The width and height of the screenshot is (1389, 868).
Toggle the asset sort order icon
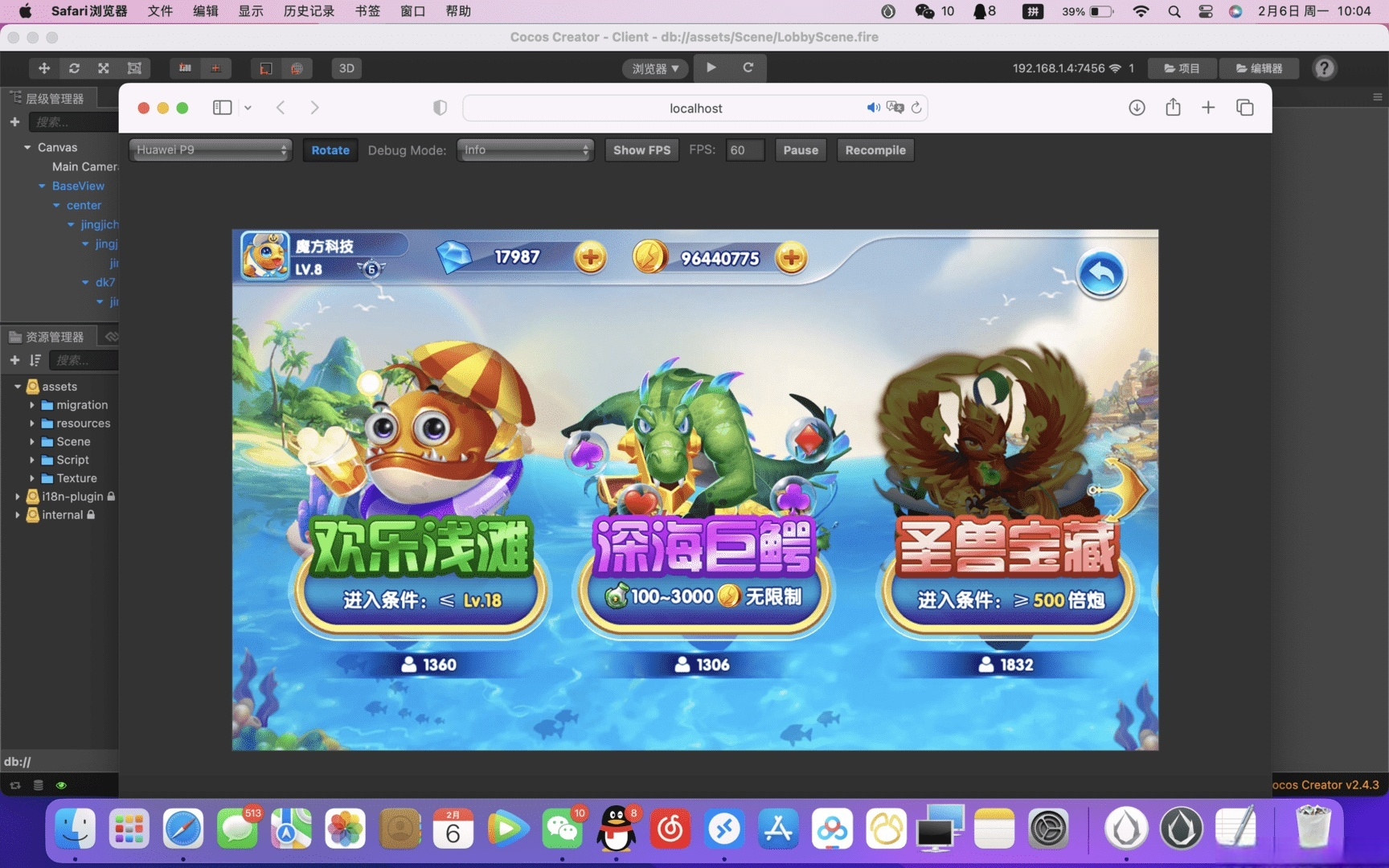[x=35, y=360]
